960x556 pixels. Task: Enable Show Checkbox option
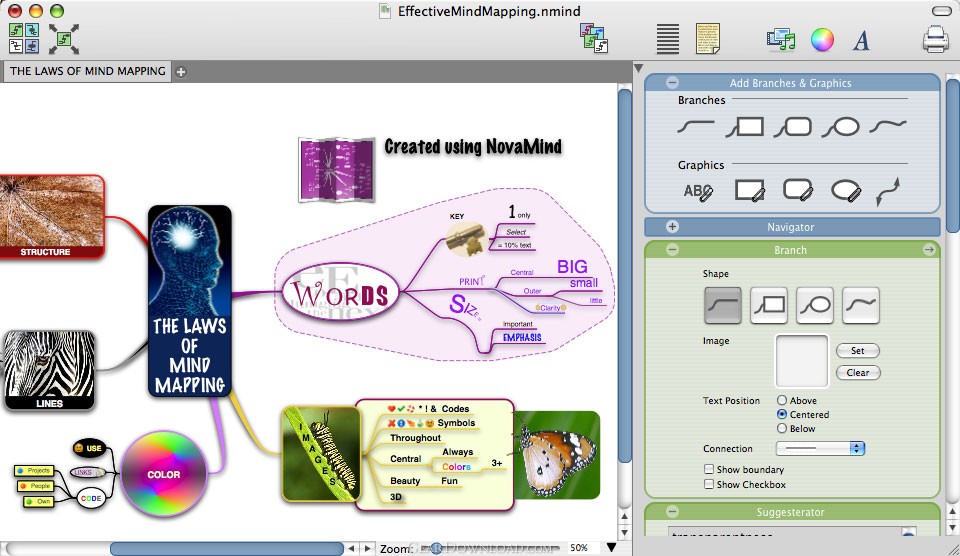tap(709, 484)
